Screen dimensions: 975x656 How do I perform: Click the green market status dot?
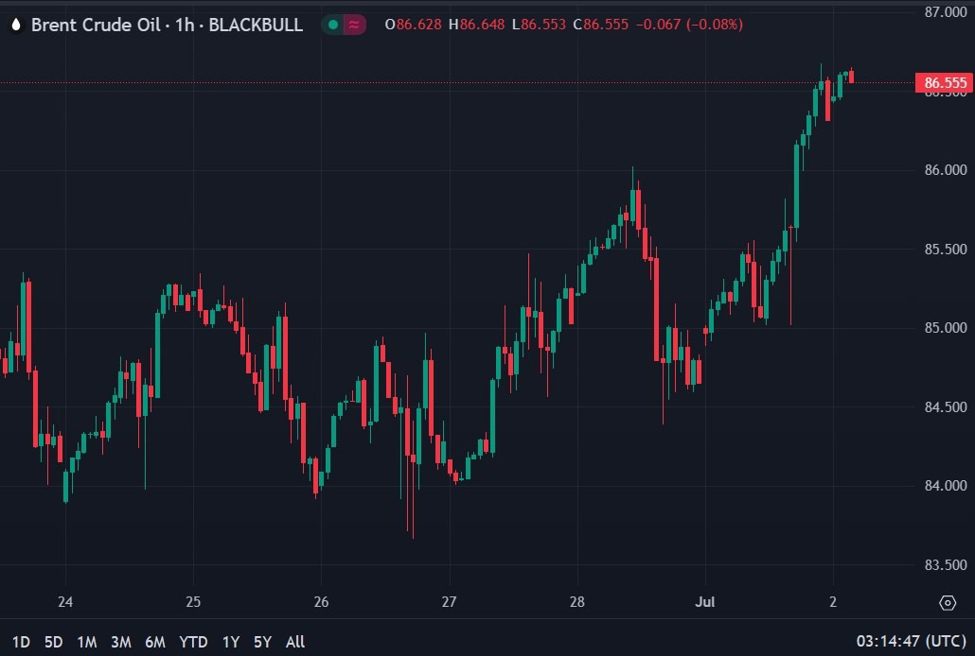click(x=331, y=25)
